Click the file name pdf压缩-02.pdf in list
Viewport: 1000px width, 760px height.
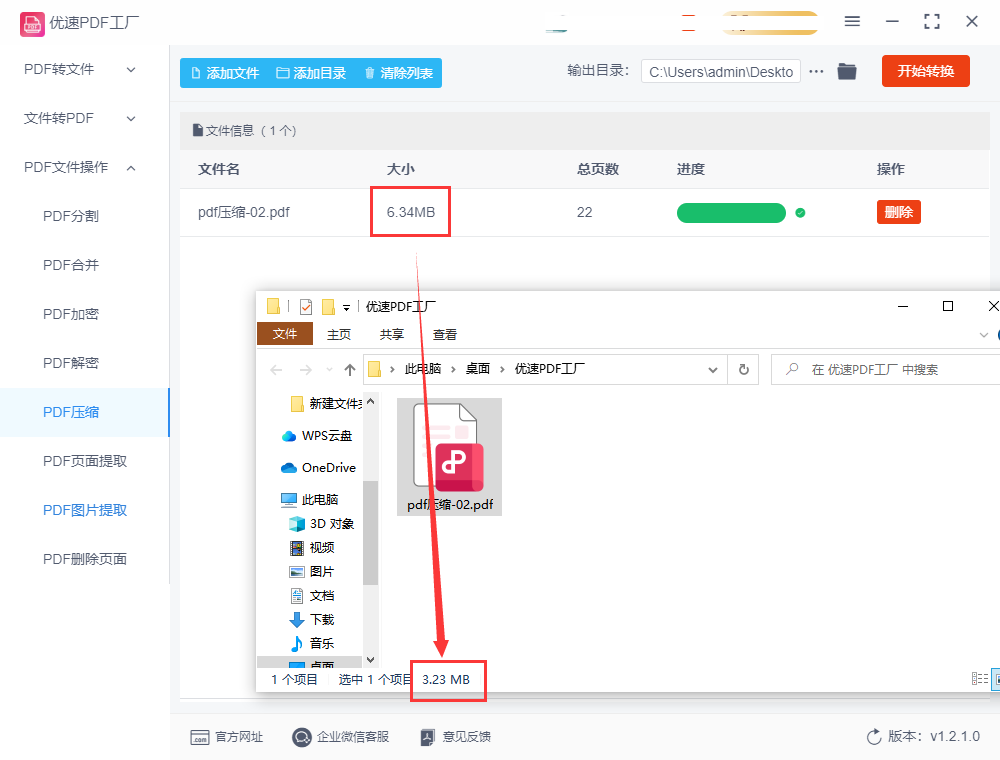244,212
